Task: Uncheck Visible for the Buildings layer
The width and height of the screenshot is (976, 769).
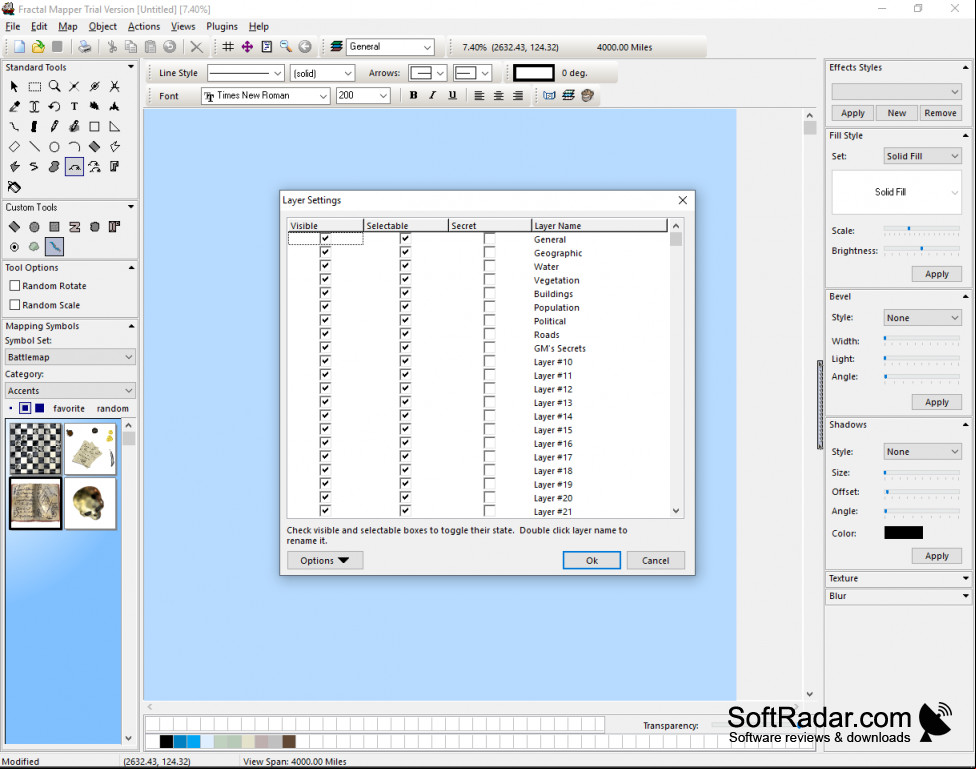Action: point(325,293)
